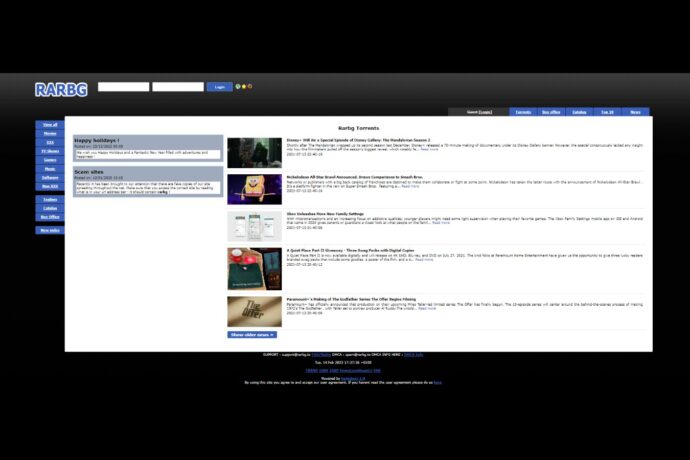Open the Xbox Family Settings thumbnail
Image resolution: width=690 pixels, height=460 pixels.
point(254,226)
